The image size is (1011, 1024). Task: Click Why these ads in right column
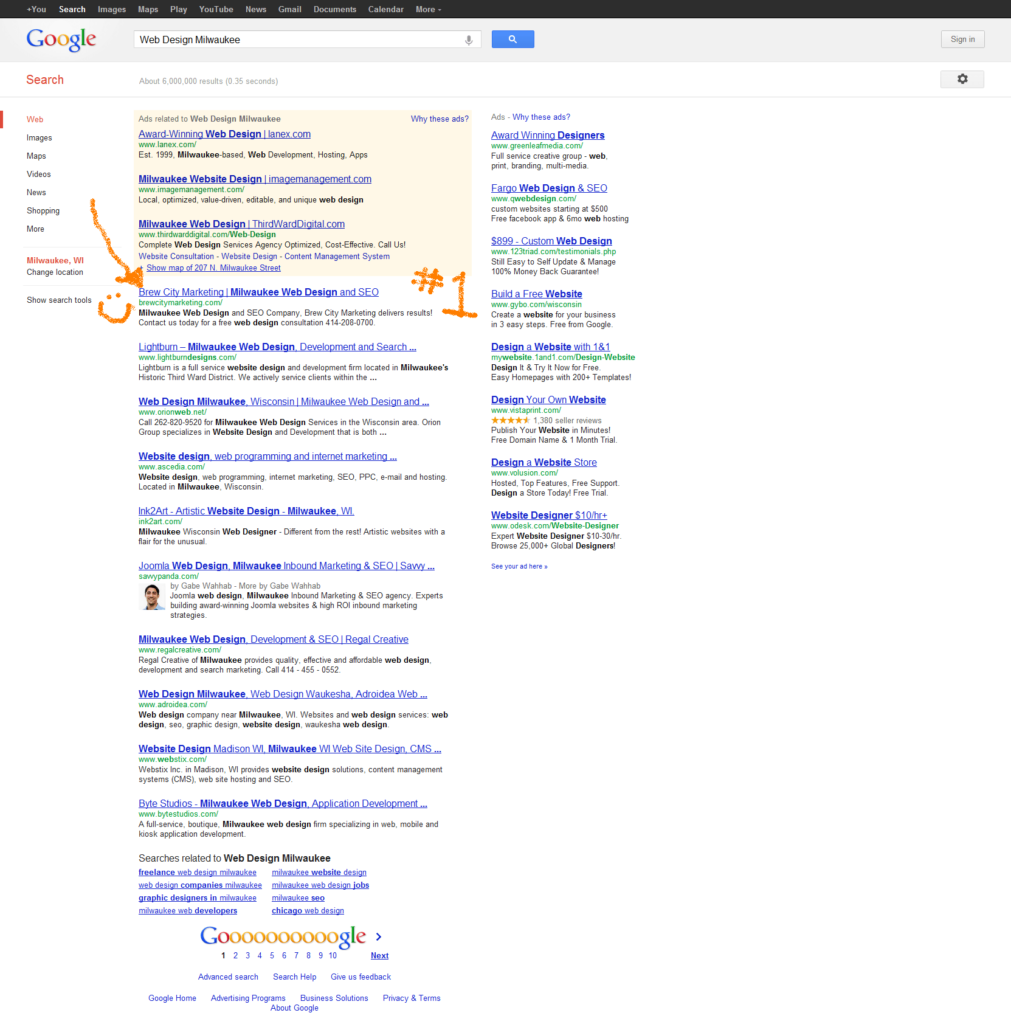coord(541,117)
